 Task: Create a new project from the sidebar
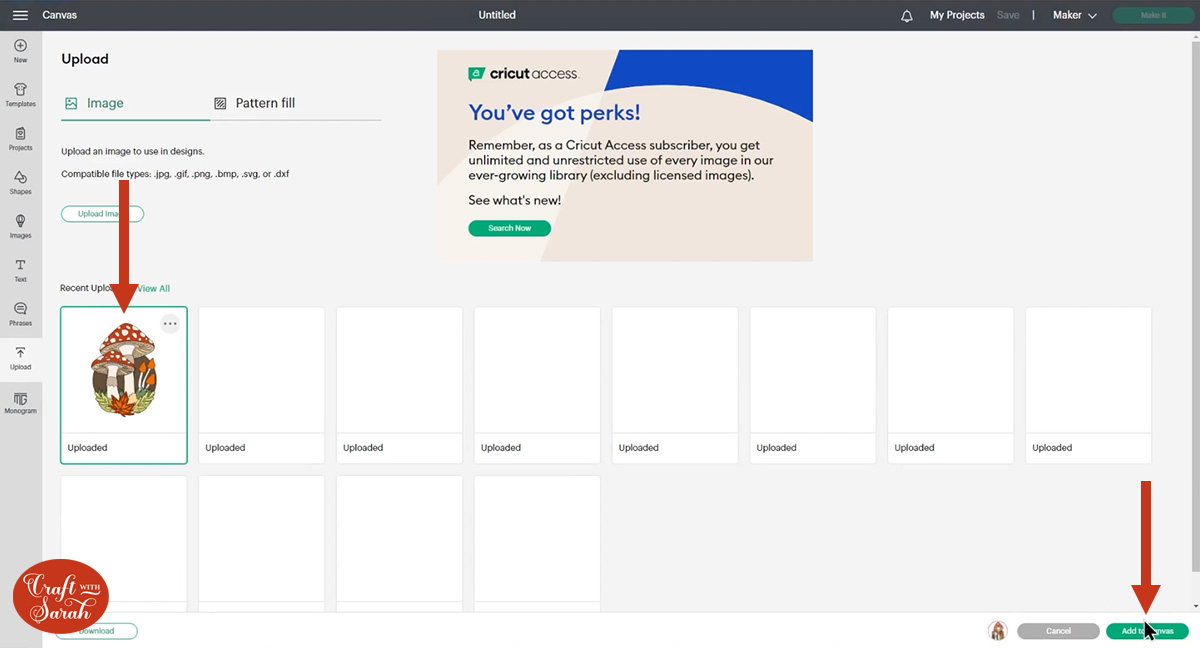pyautogui.click(x=20, y=48)
